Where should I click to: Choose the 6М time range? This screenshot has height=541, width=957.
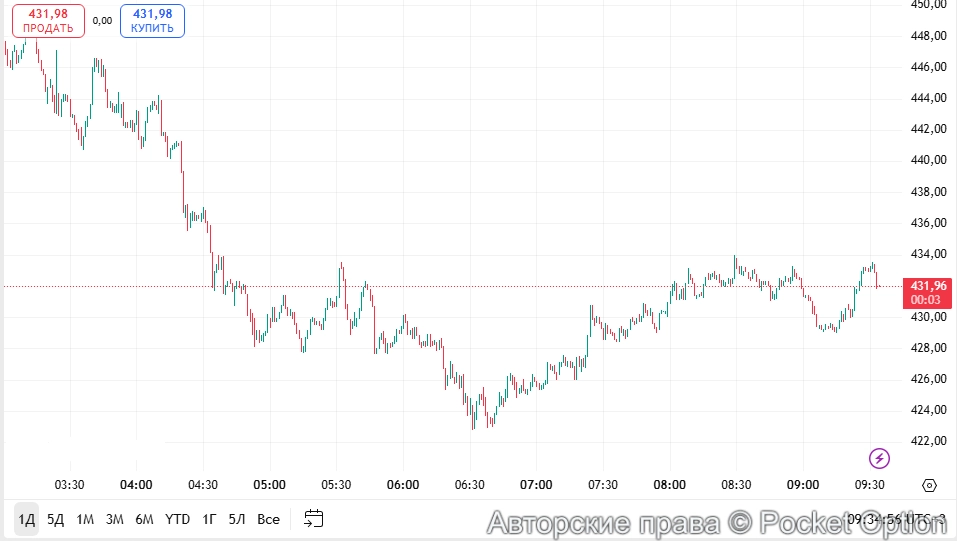coord(145,519)
